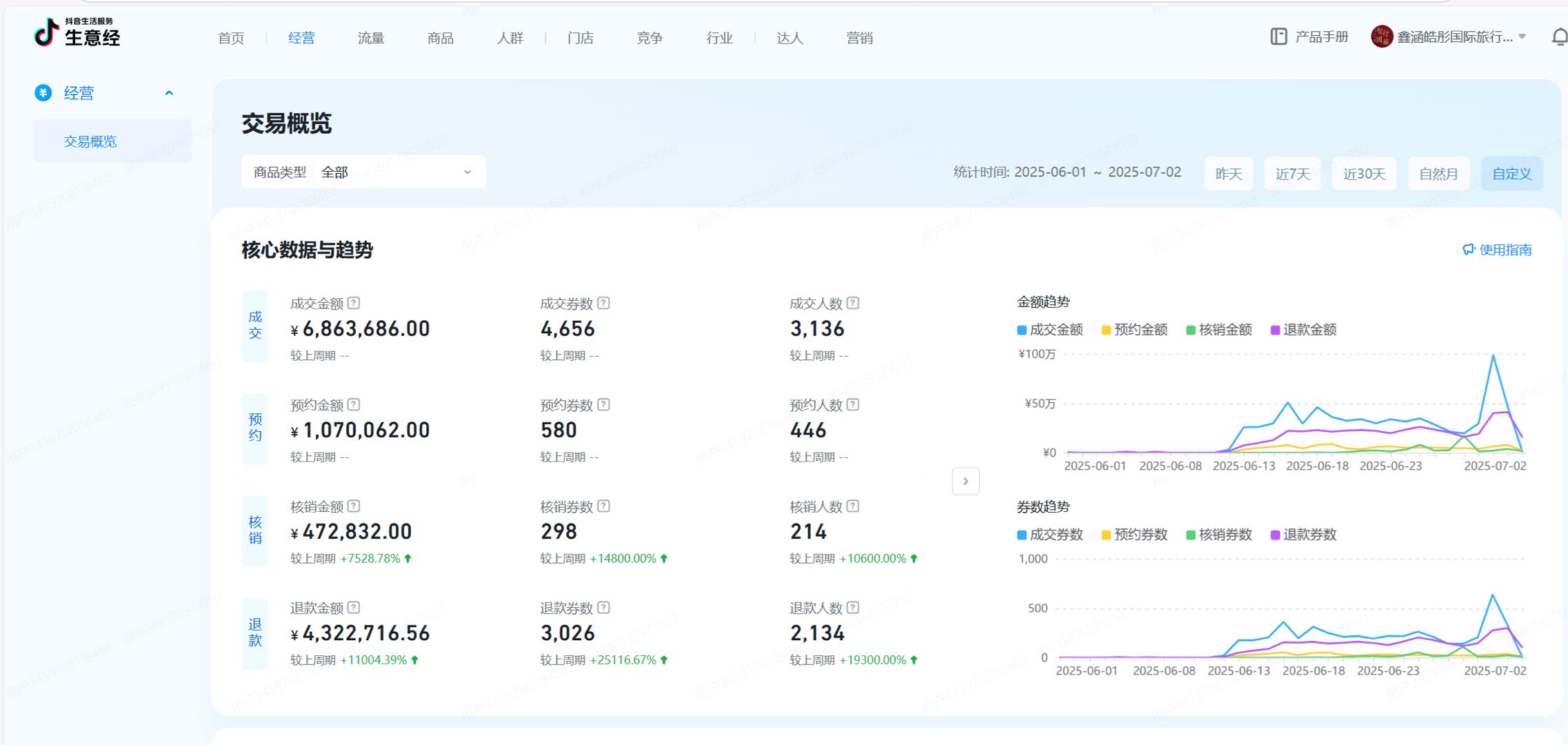Viewport: 1568px width, 745px height.
Task: Open the 门店 tab
Action: [x=581, y=38]
